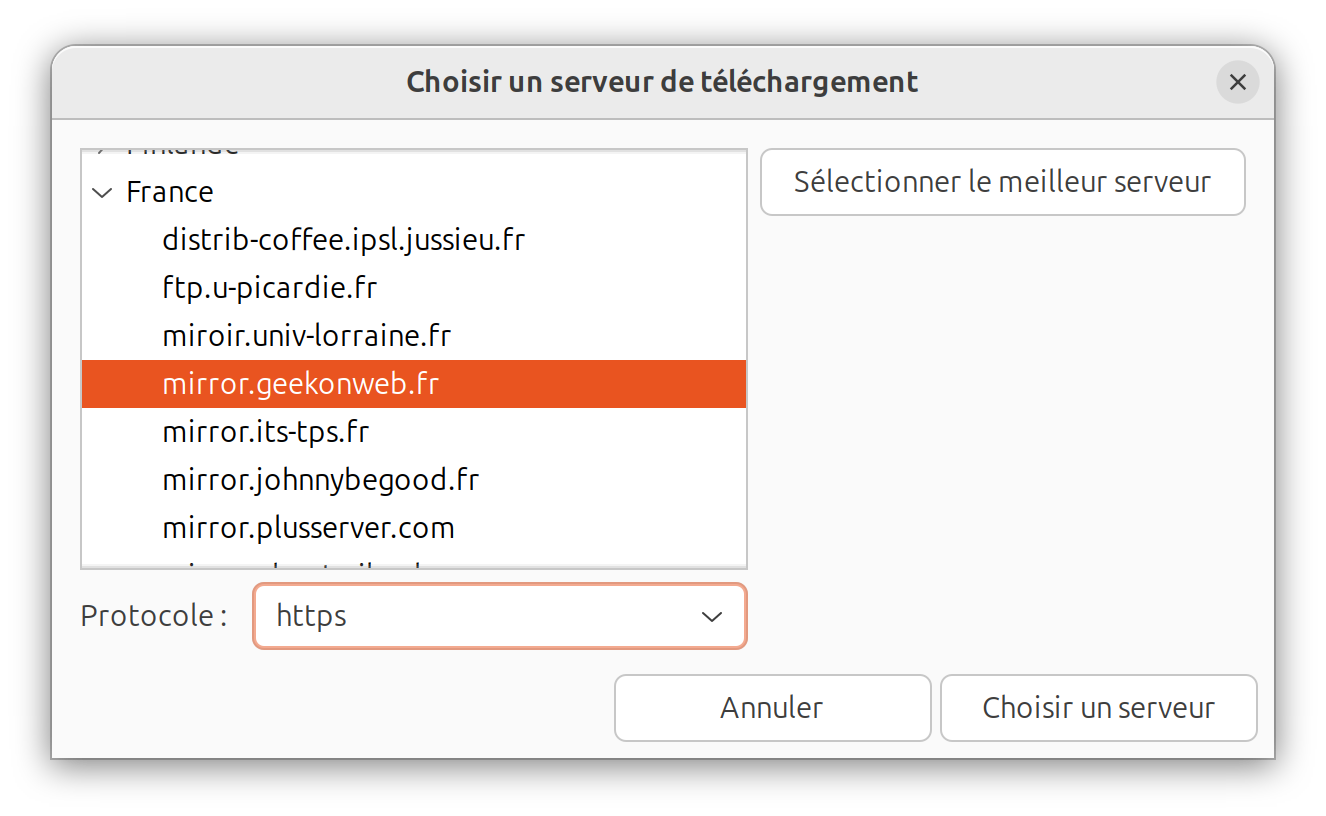The image size is (1326, 816).
Task: Collapse the France country node
Action: coord(102,192)
